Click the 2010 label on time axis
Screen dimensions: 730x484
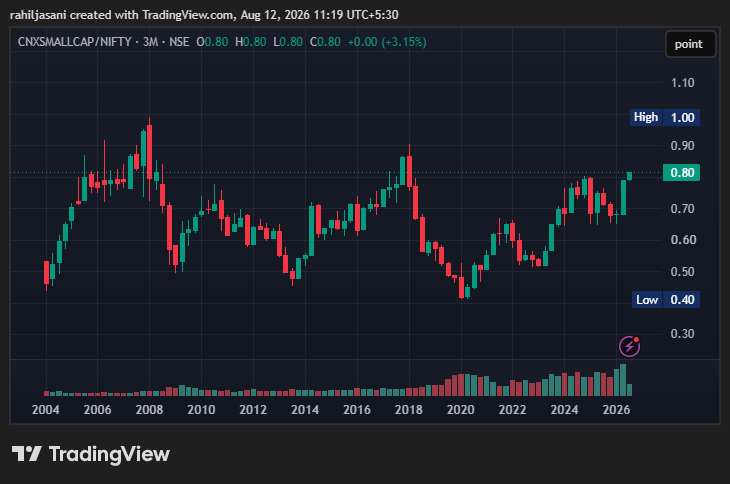pos(201,410)
